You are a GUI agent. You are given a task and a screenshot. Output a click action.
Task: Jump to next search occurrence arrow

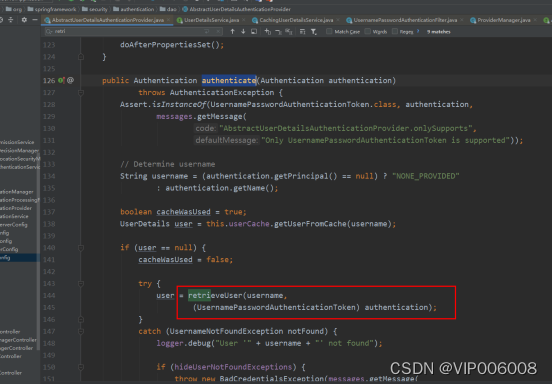point(243,32)
